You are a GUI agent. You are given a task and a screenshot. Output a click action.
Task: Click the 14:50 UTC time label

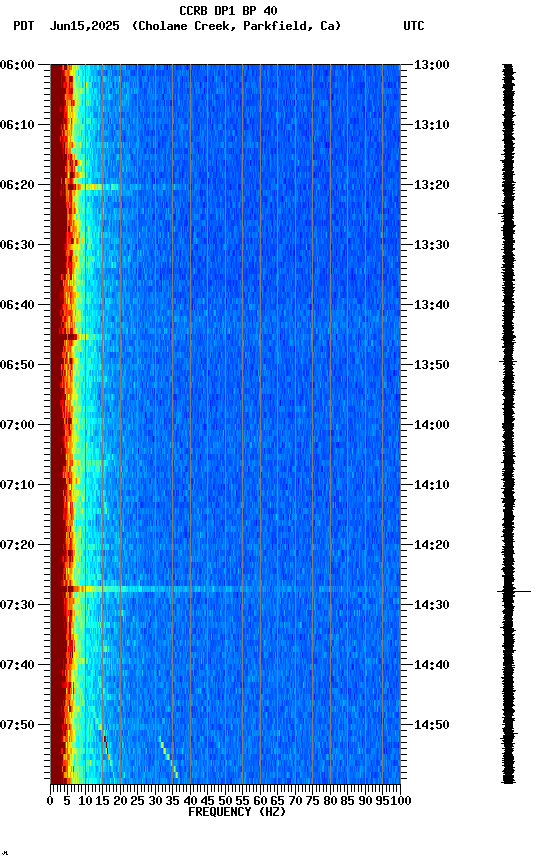[432, 726]
